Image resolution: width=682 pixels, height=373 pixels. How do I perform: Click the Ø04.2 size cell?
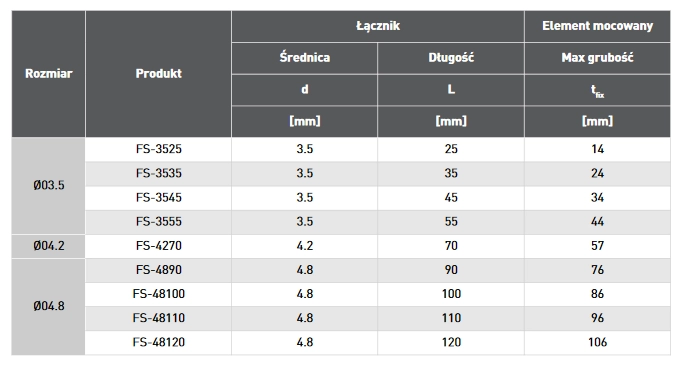(x=48, y=246)
